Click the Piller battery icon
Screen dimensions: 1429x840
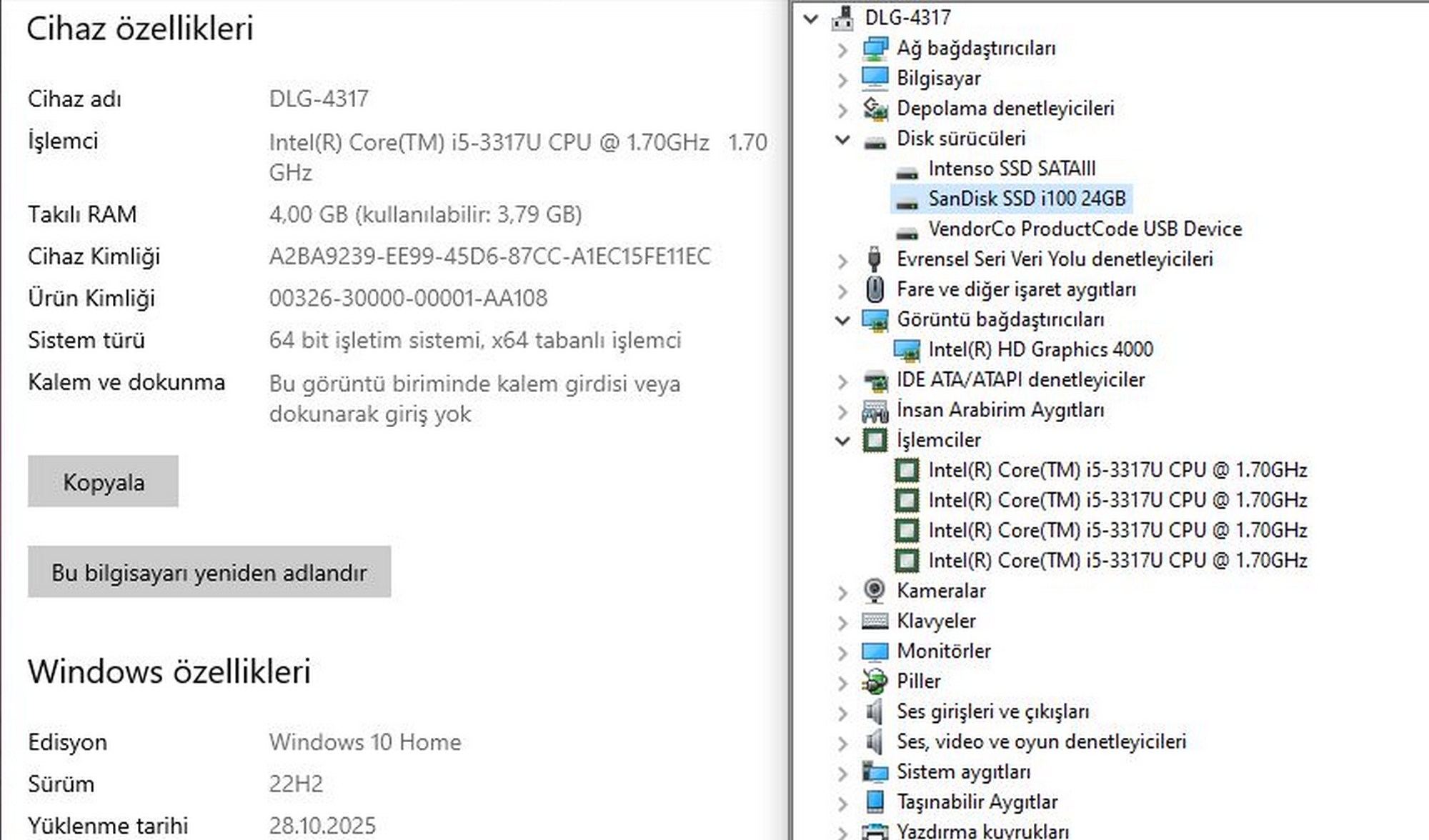click(x=874, y=681)
